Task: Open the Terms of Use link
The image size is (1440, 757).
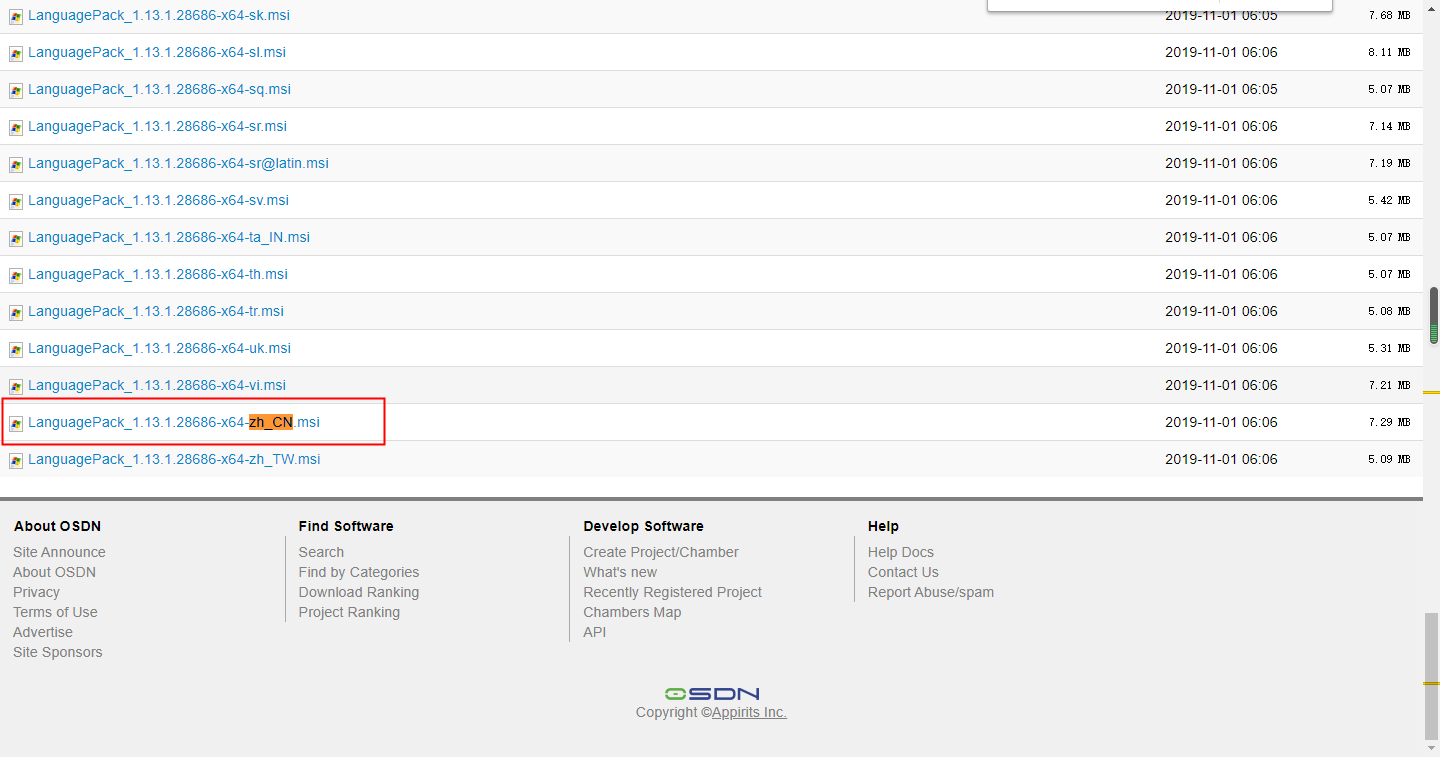Action: 55,612
